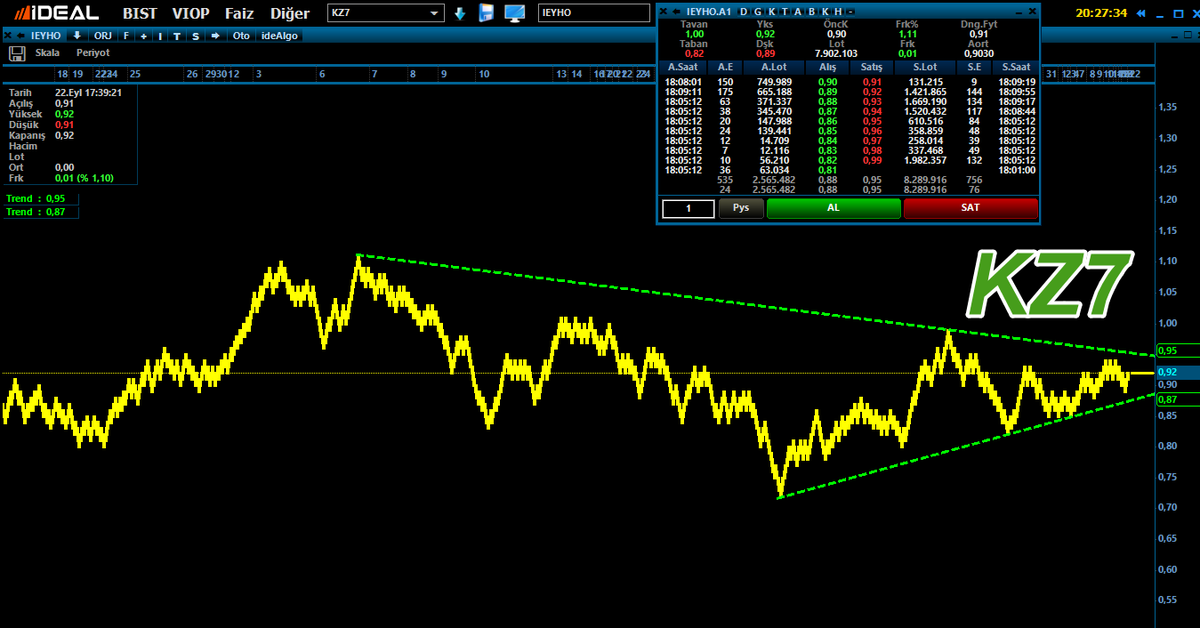The width and height of the screenshot is (1200, 628).
Task: Click the H button in order book header
Action: [838, 12]
